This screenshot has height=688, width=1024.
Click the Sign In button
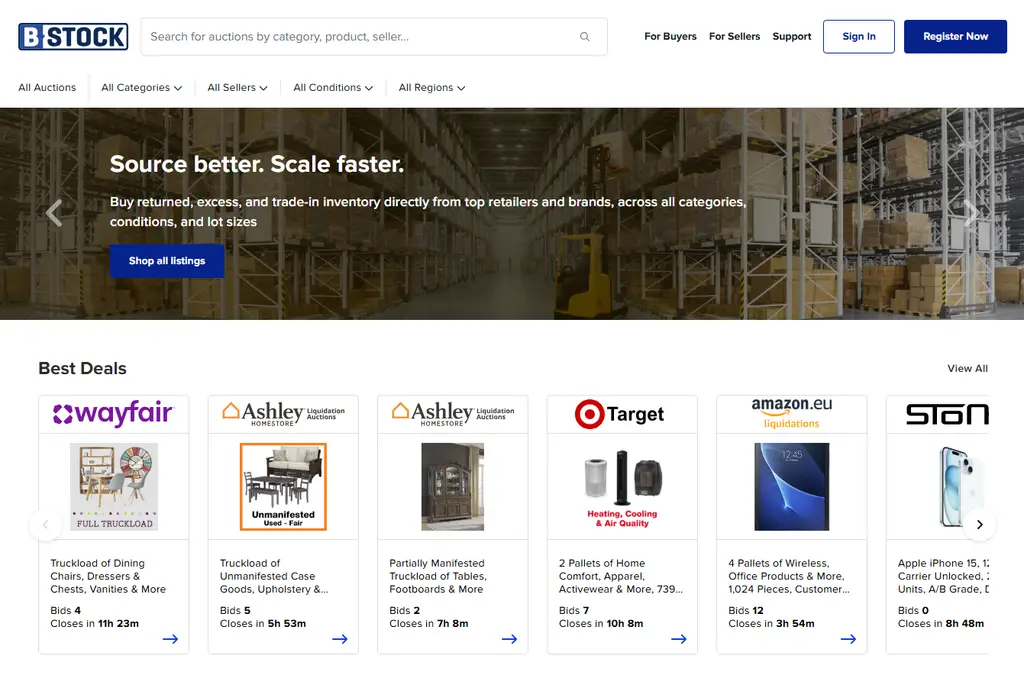coord(859,37)
